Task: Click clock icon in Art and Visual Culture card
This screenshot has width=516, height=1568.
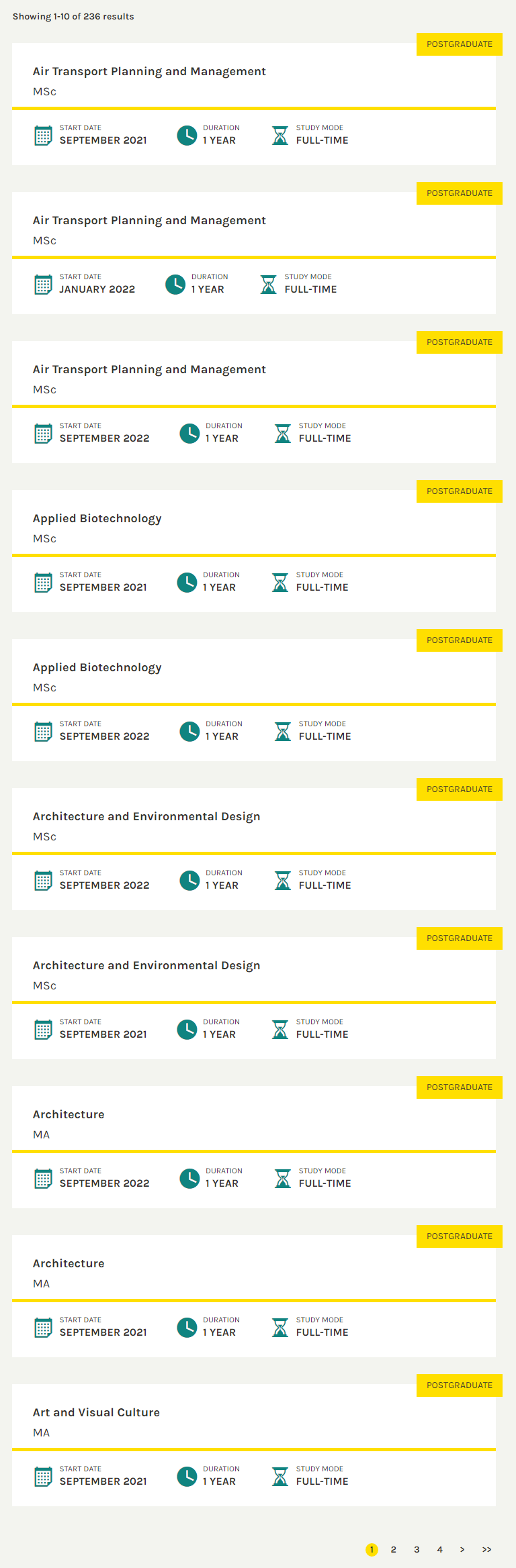Action: click(x=187, y=1476)
